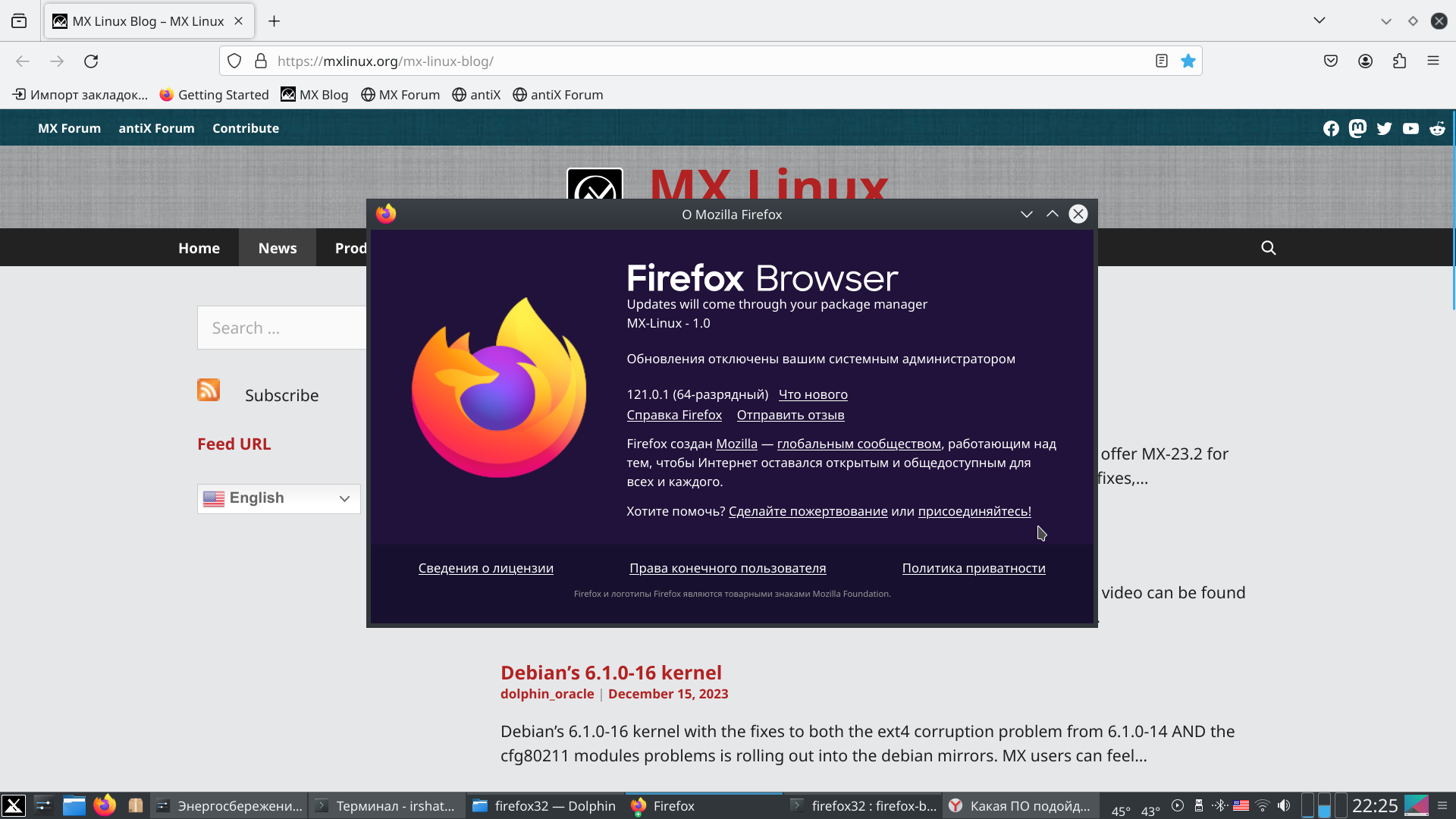Image resolution: width=1456 pixels, height=819 pixels.
Task: Open Getting Started bookmark
Action: [x=215, y=95]
